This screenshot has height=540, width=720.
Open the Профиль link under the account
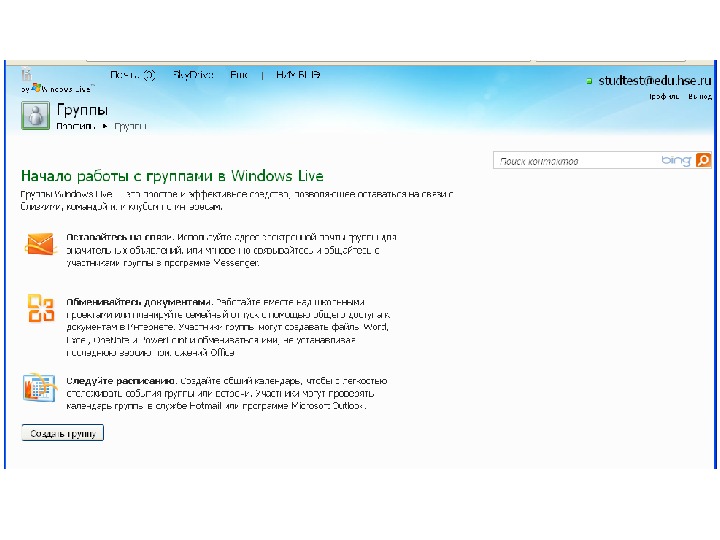click(664, 96)
